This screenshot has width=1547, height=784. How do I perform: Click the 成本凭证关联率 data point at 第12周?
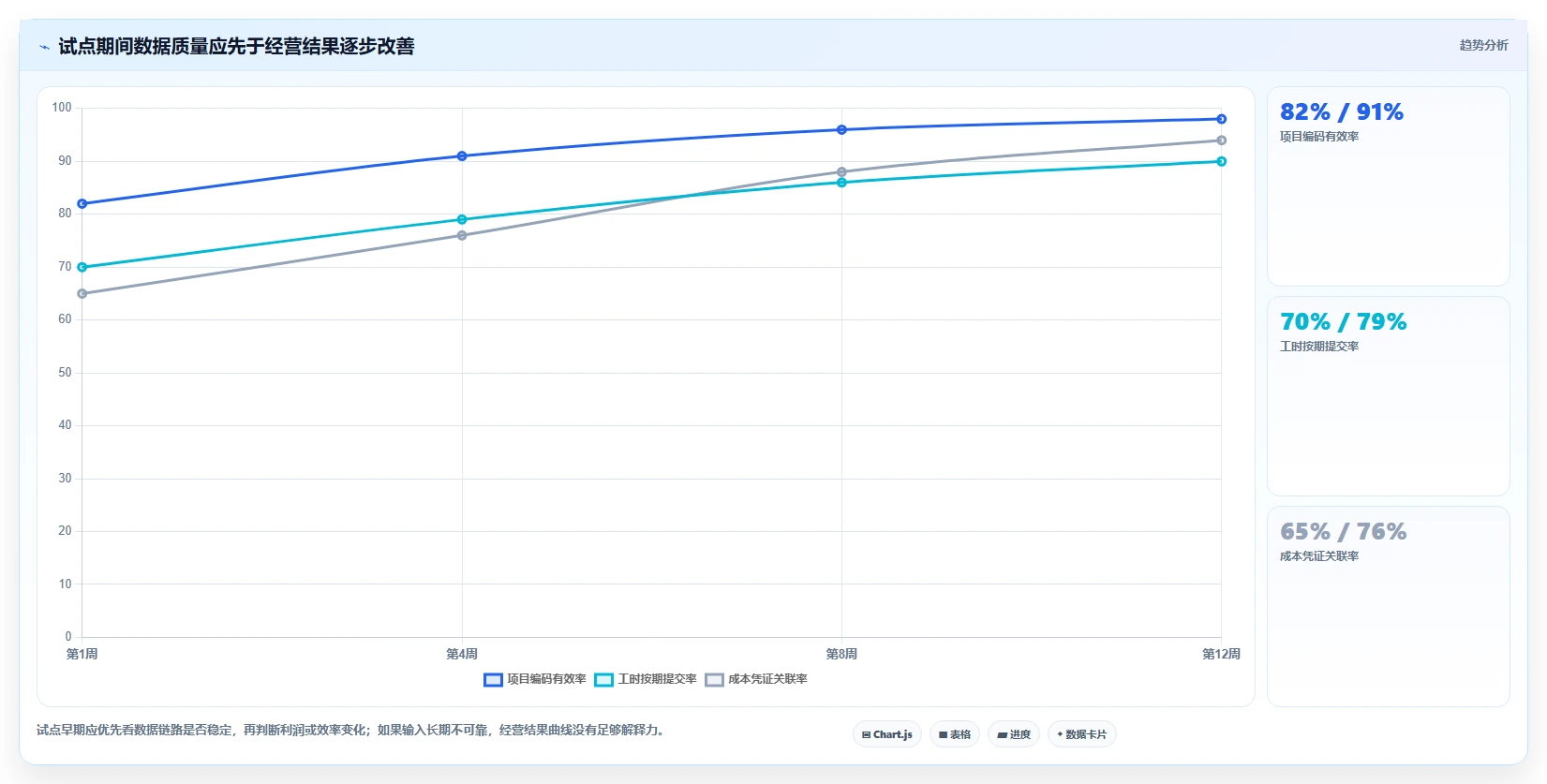click(x=1221, y=141)
